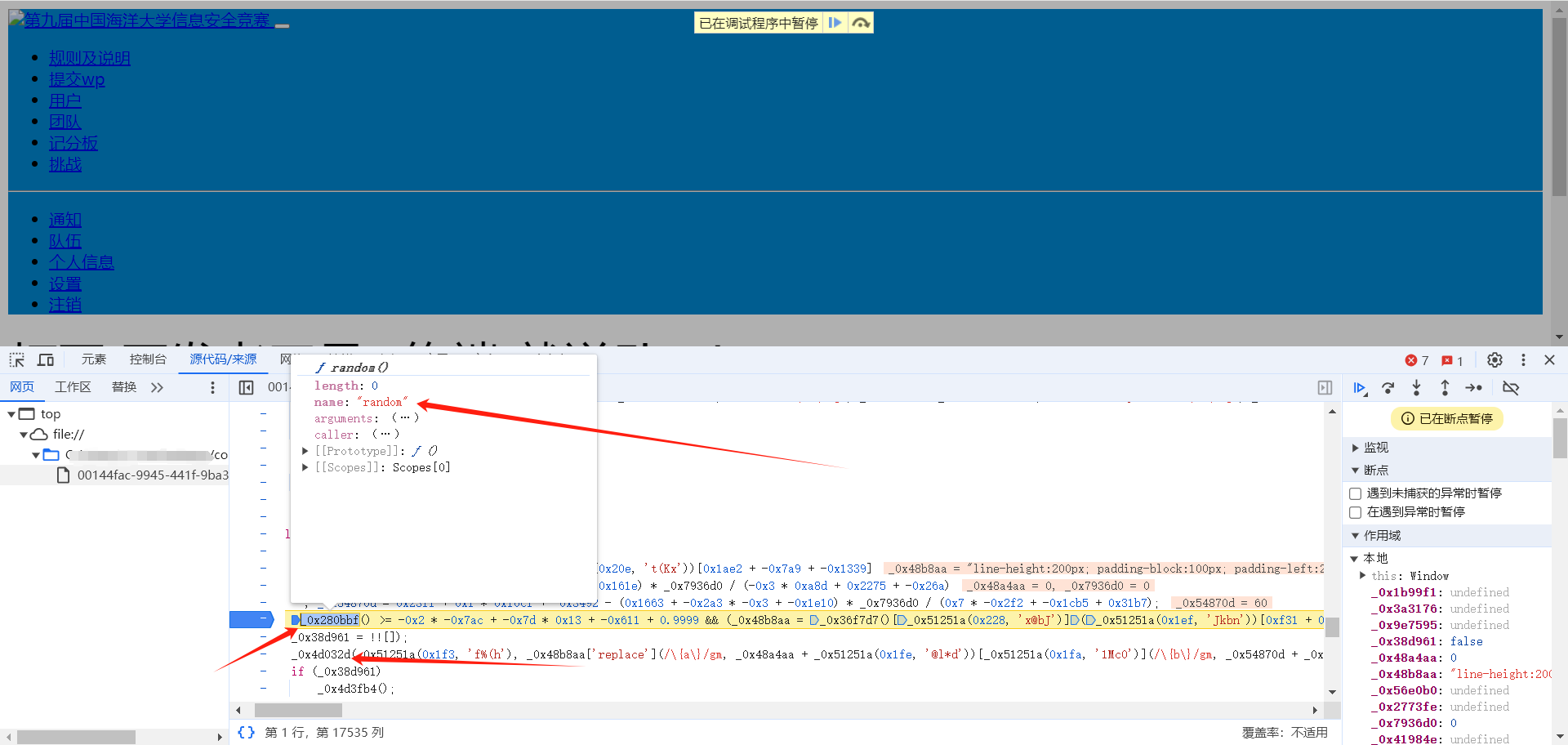
Task: Open the 提交wp link
Action: (x=77, y=79)
